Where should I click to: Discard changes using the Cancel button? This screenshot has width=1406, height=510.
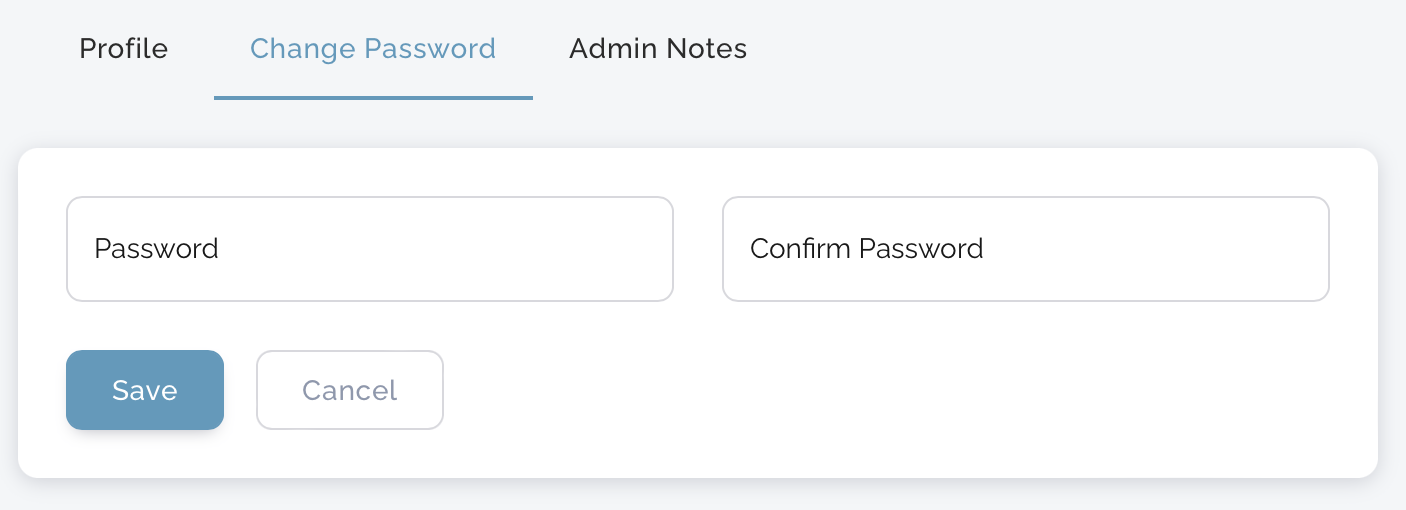tap(349, 390)
